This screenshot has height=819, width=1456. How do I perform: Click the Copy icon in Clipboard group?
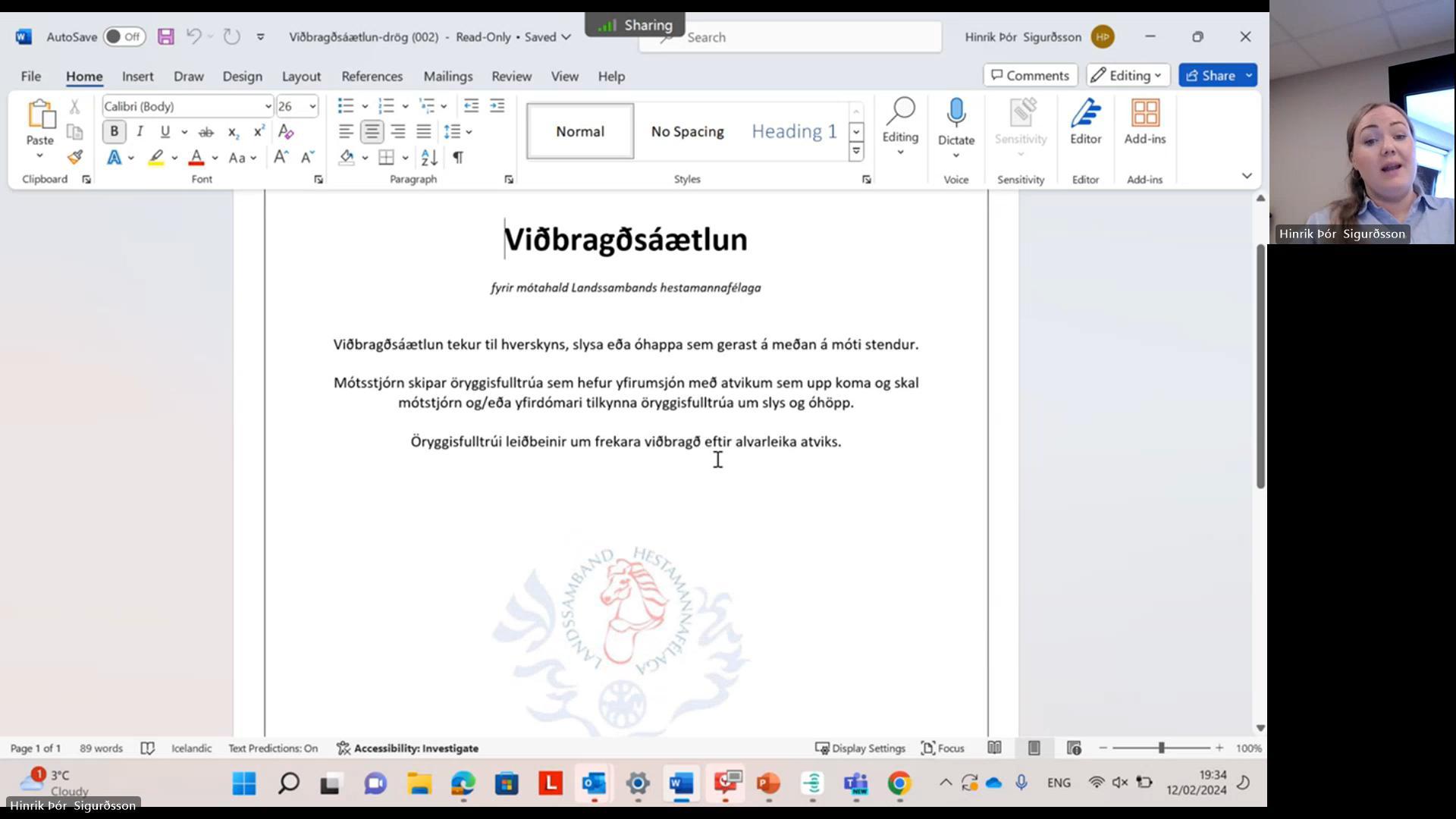74,132
